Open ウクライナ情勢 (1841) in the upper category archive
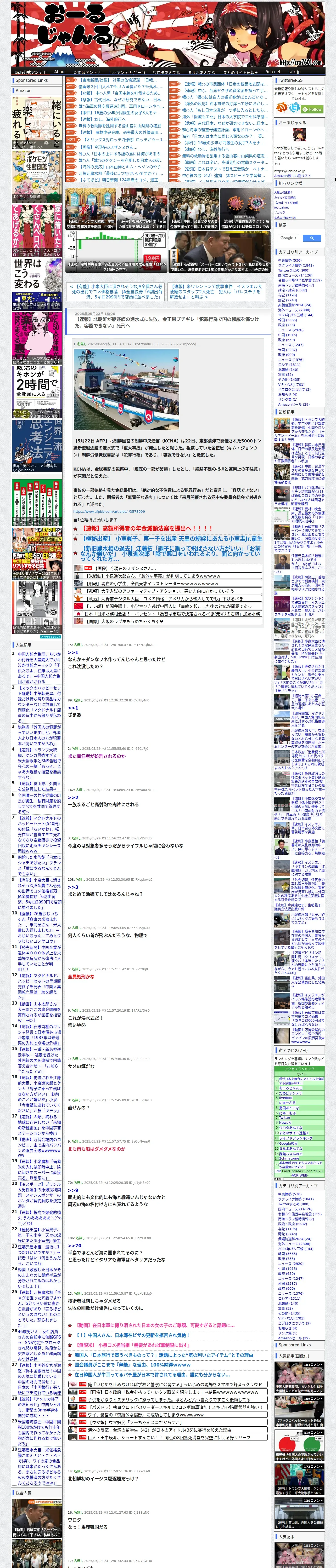The image size is (336, 1568). 296,266
